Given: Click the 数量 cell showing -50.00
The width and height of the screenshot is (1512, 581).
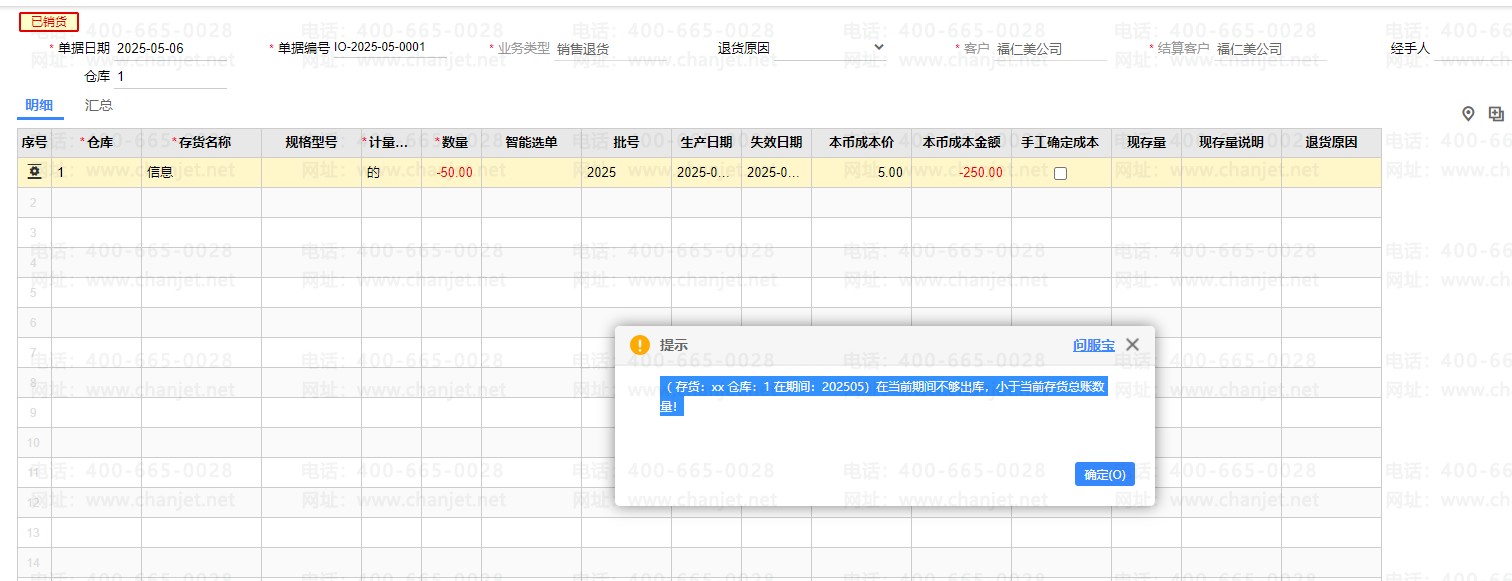Looking at the screenshot, I should [x=452, y=172].
